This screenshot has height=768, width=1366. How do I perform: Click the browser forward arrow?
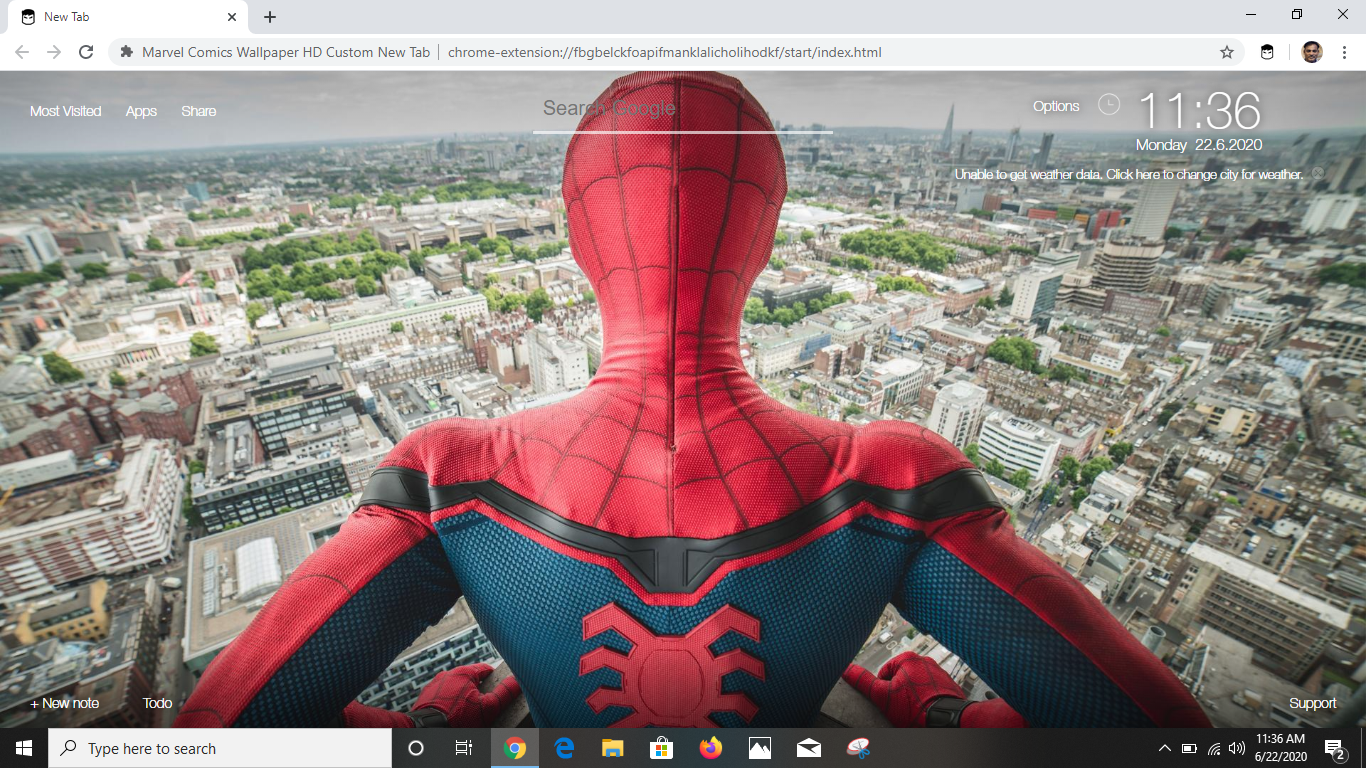[x=54, y=52]
